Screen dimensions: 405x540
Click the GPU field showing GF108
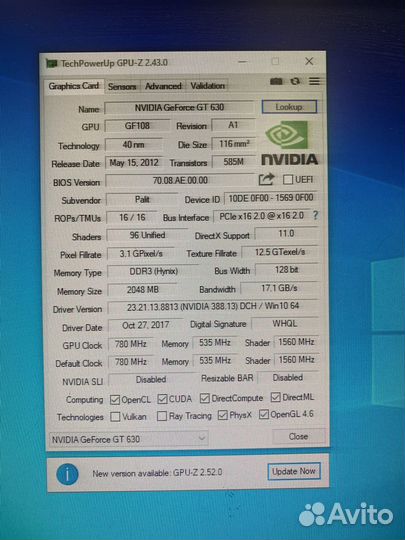[x=137, y=126]
